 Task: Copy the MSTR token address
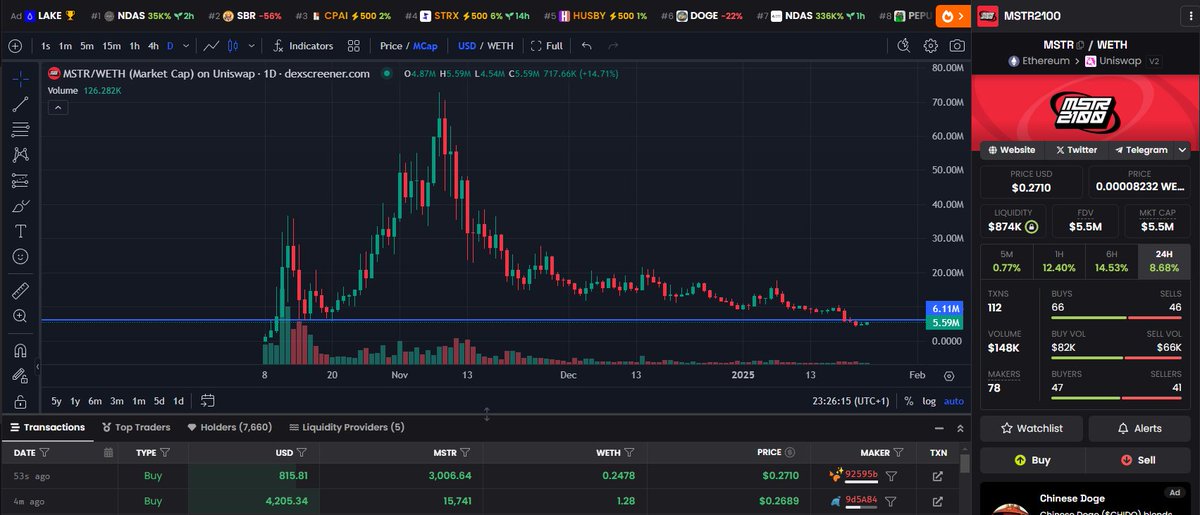coord(1079,45)
